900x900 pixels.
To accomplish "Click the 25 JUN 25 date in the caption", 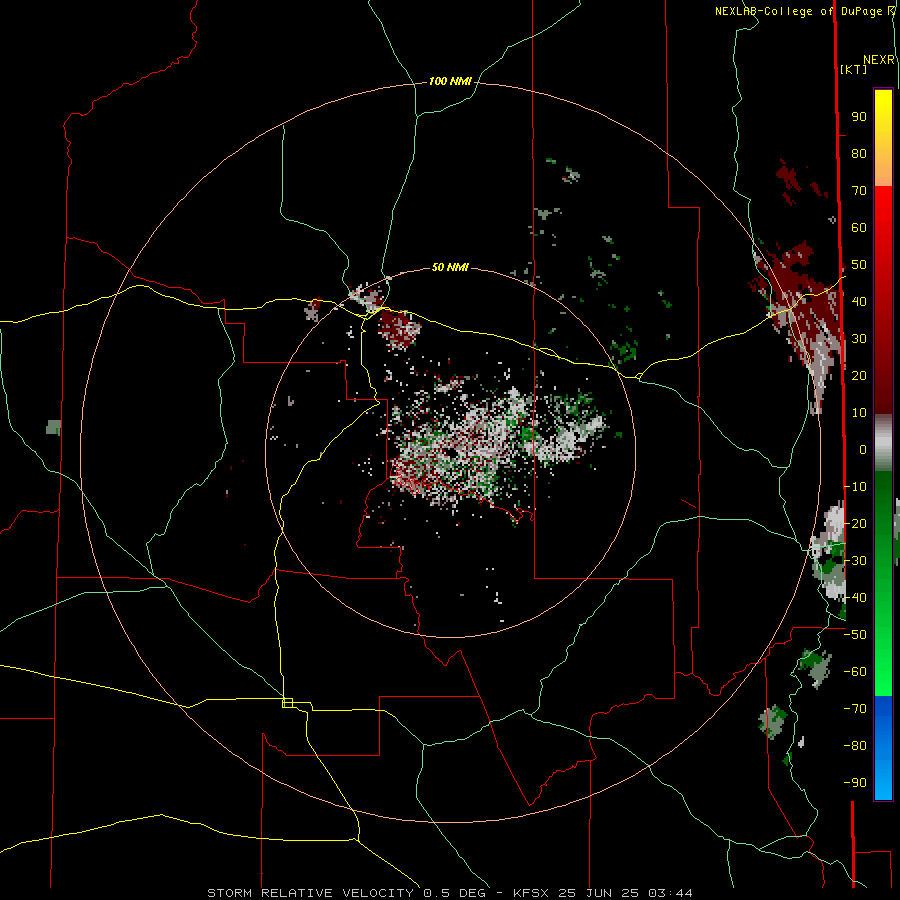I will coord(599,893).
